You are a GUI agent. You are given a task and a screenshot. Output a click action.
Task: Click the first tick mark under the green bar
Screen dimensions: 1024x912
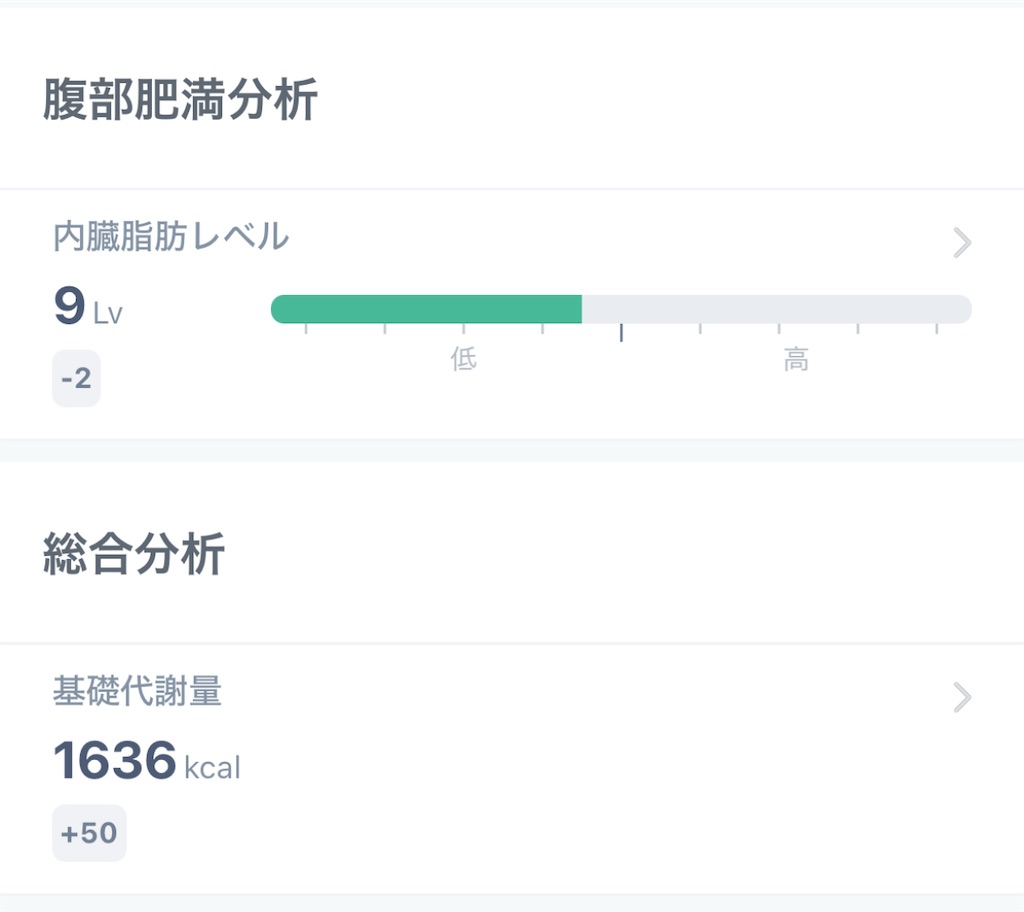[306, 329]
